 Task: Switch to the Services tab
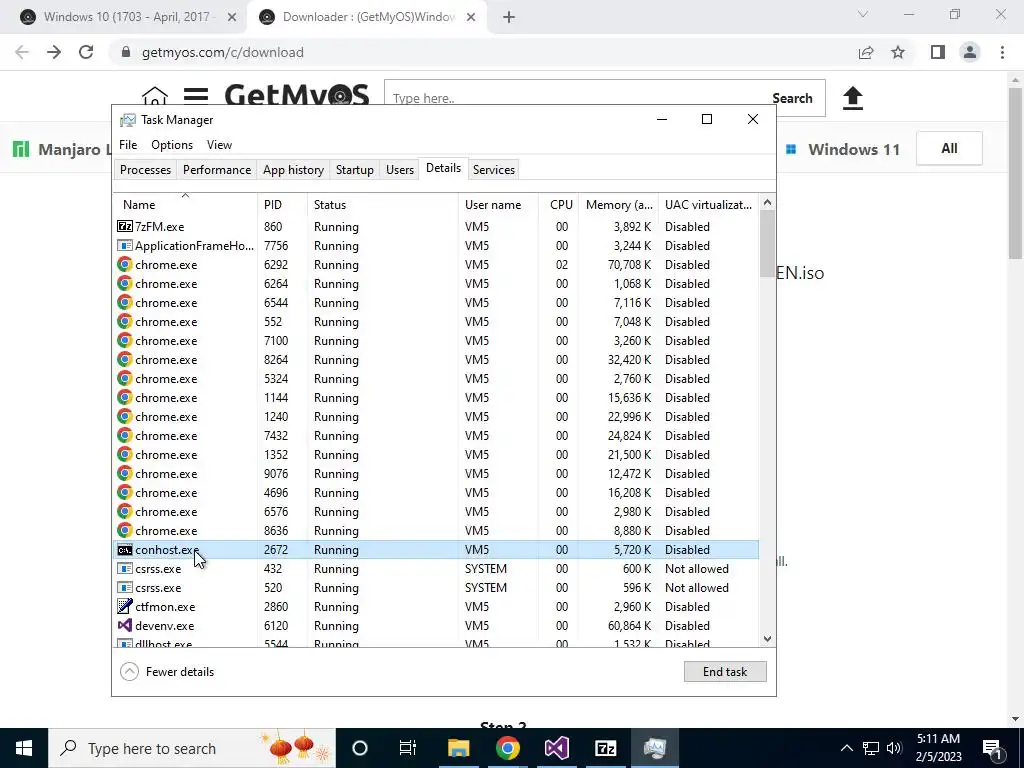(494, 170)
